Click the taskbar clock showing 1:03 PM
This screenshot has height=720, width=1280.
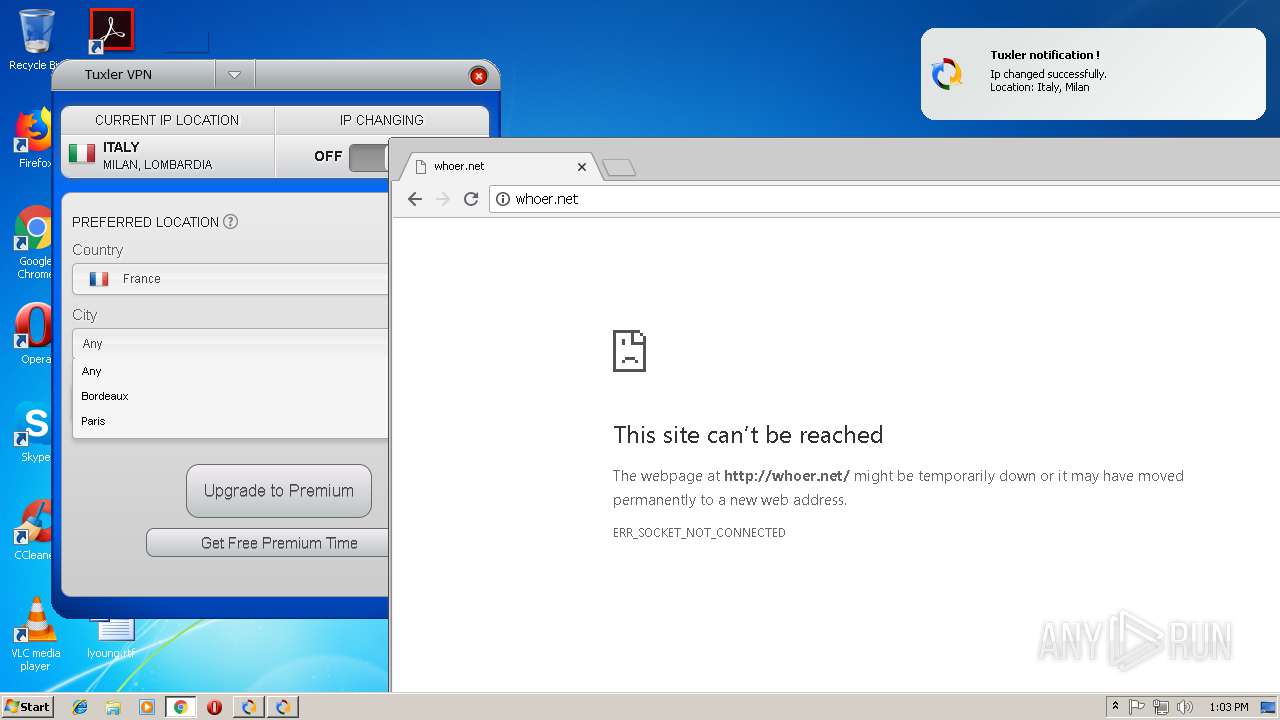(x=1228, y=707)
